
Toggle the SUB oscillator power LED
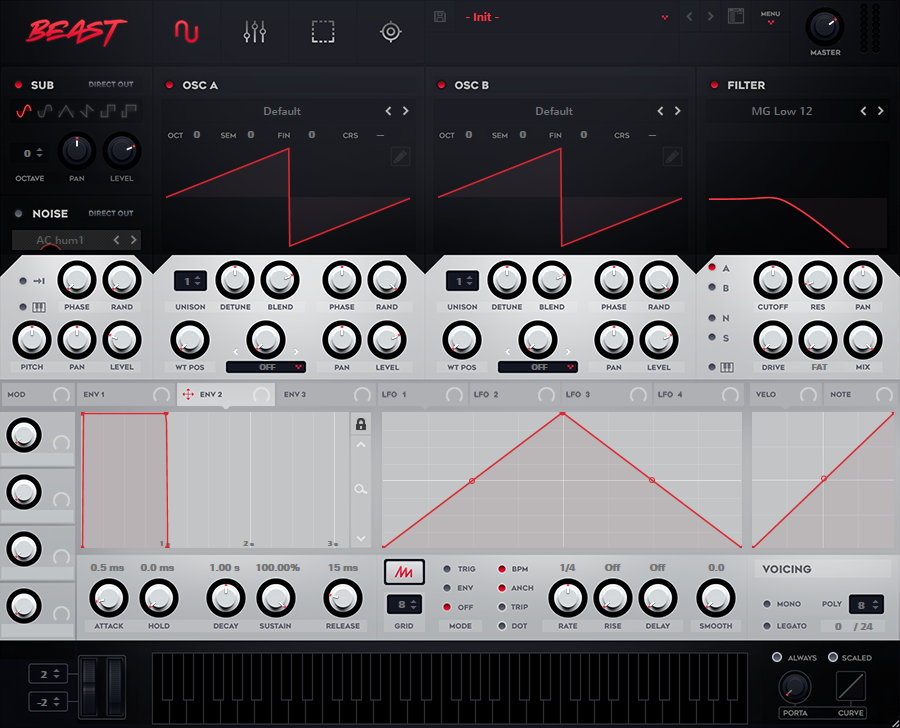[18, 85]
